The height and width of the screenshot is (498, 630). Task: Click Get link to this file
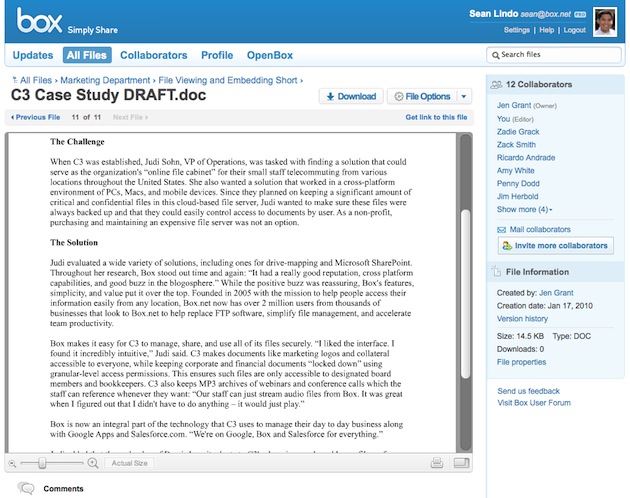(436, 117)
